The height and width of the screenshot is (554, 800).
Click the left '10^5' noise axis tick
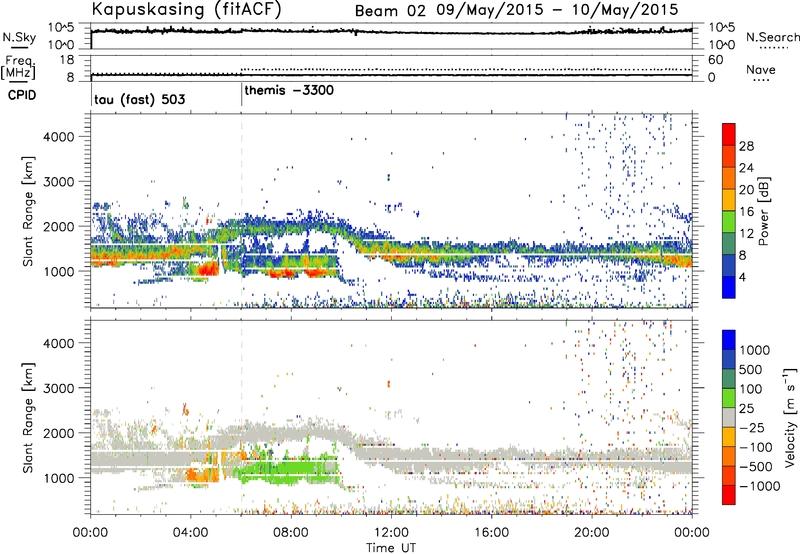tap(62, 27)
